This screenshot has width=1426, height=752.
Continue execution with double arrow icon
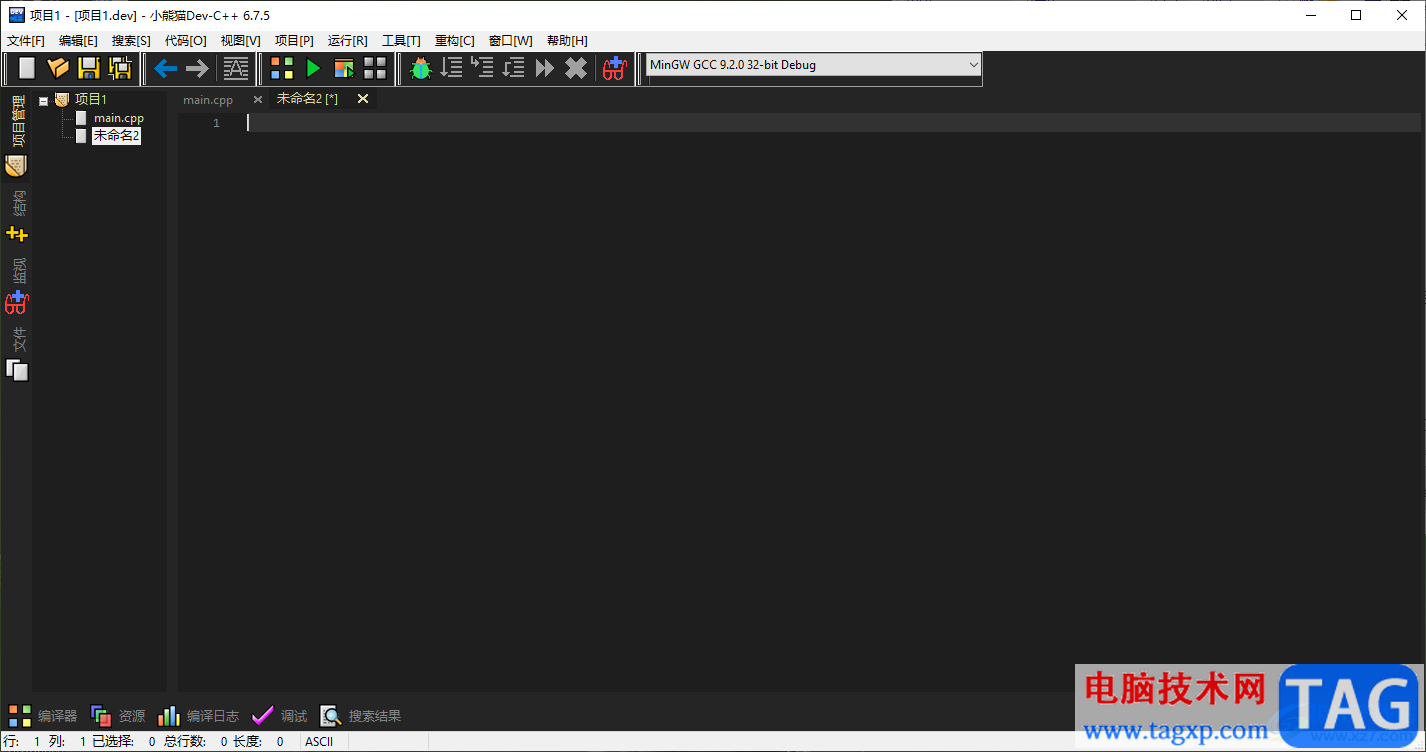[545, 68]
